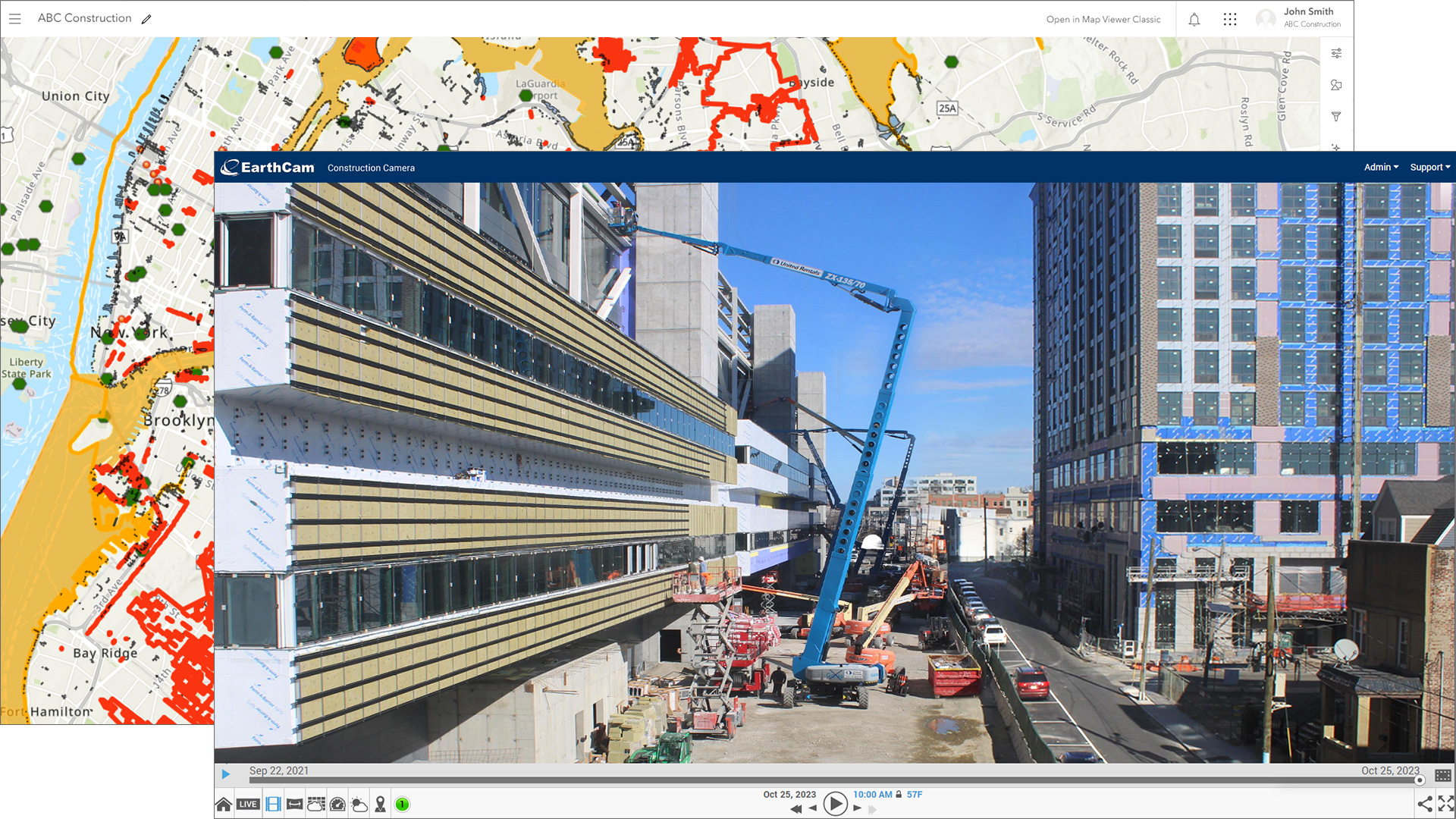Screen dimensions: 1456x819
Task: Toggle the LIVE indicator button
Action: coord(247,804)
